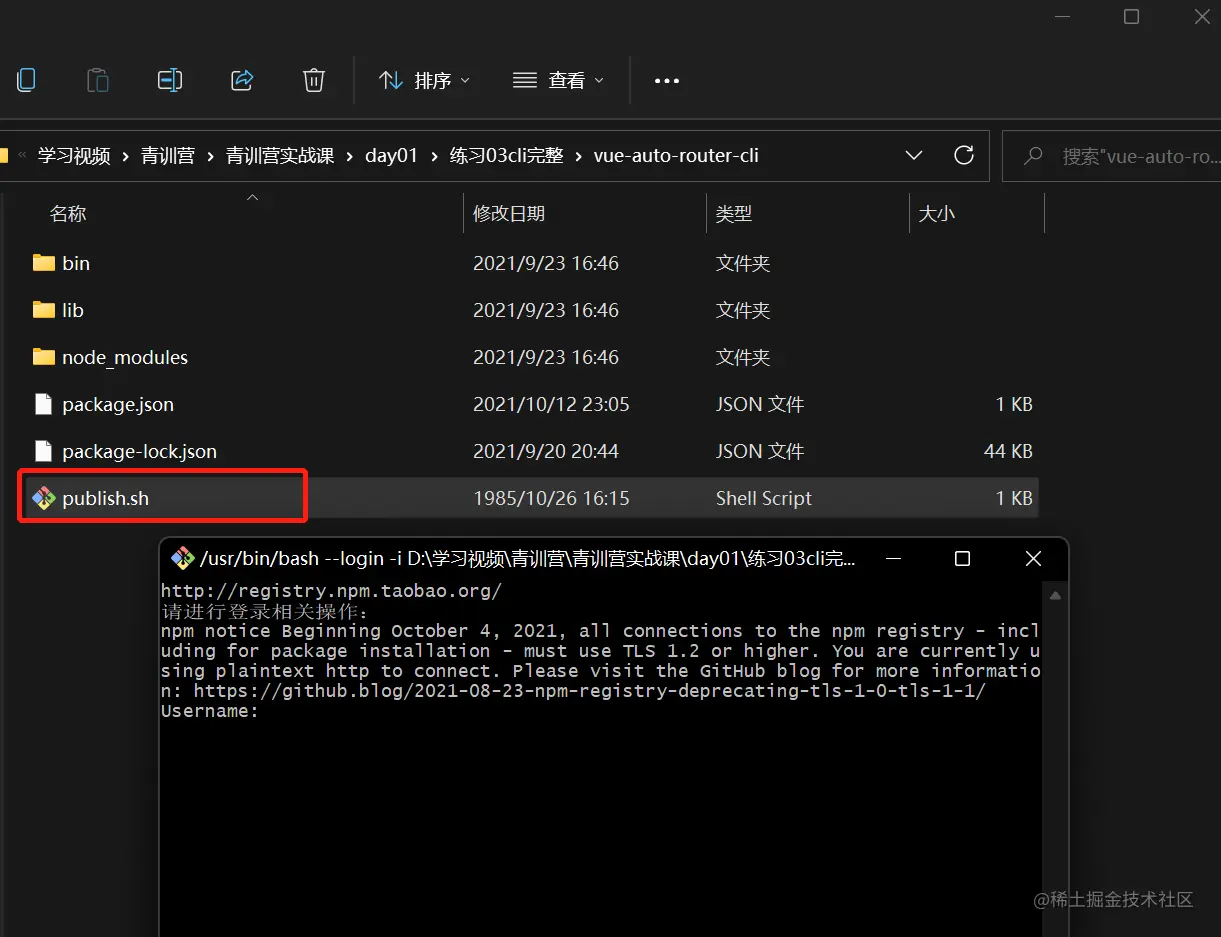Screen dimensions: 1221x937
Task: Click the 44 KB size cell
Action: point(1008,451)
